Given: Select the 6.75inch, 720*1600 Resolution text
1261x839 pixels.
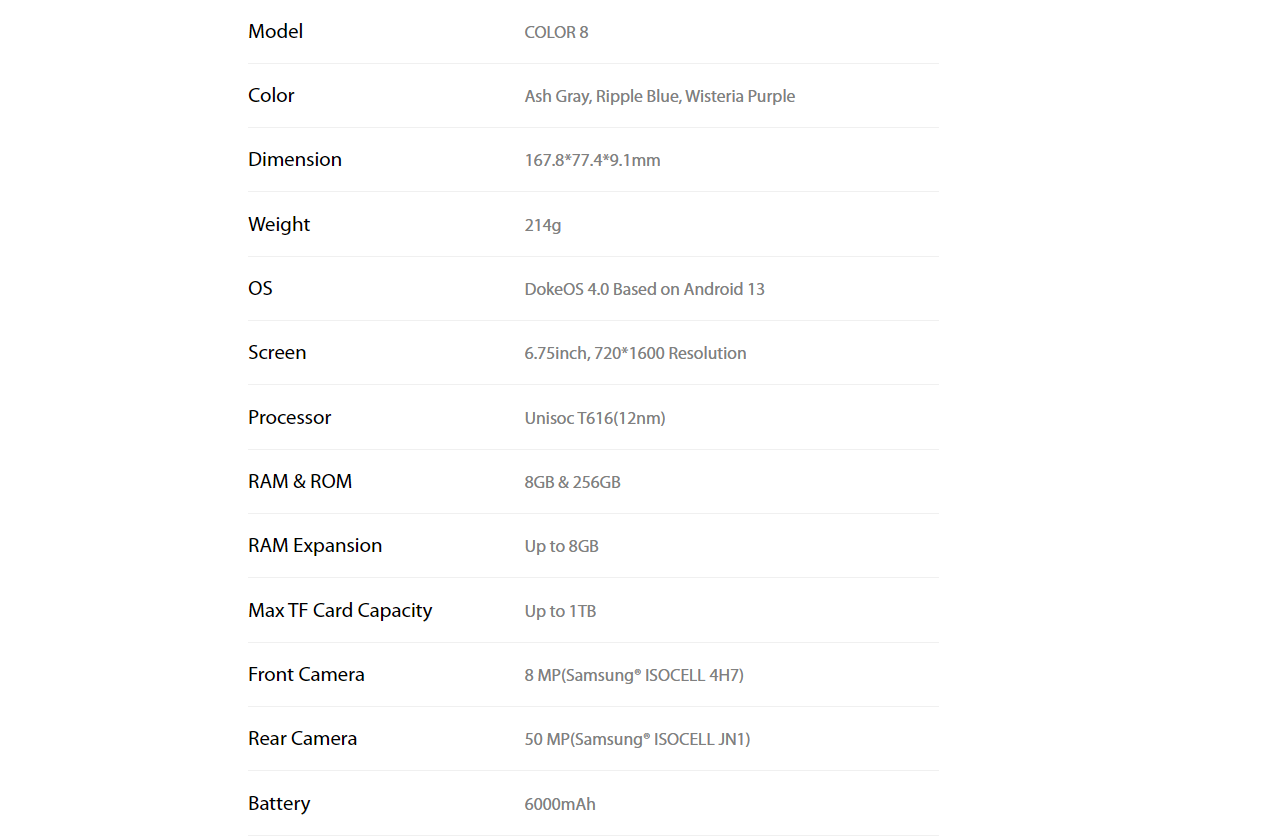Looking at the screenshot, I should 635,353.
